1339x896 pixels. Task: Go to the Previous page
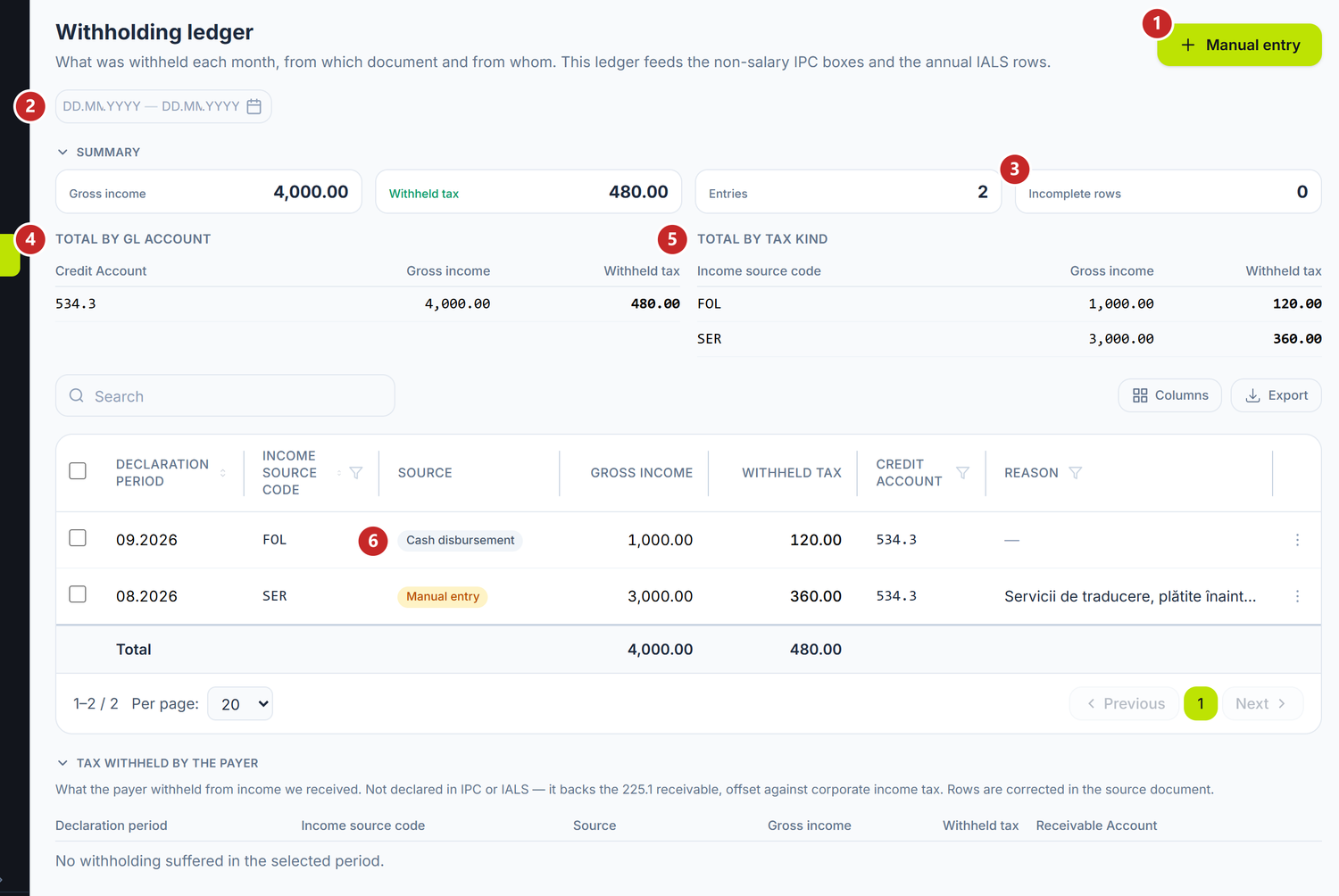click(1124, 704)
